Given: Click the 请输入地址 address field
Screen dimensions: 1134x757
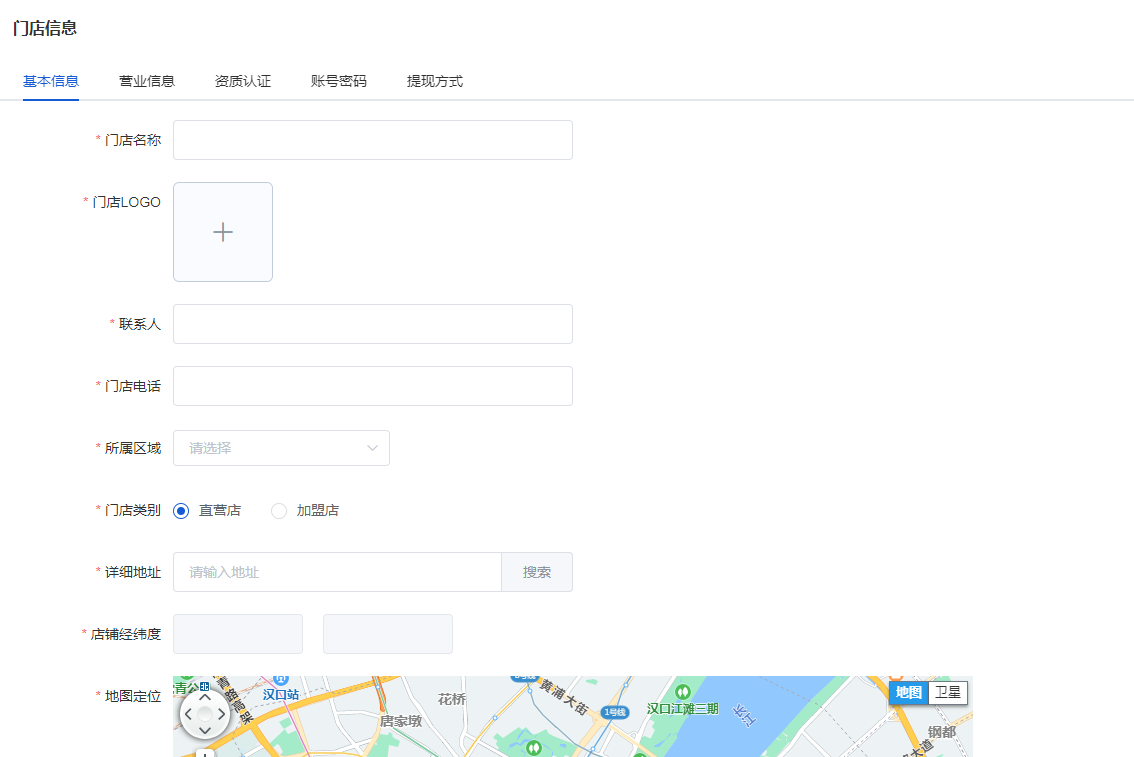Looking at the screenshot, I should pyautogui.click(x=337, y=572).
